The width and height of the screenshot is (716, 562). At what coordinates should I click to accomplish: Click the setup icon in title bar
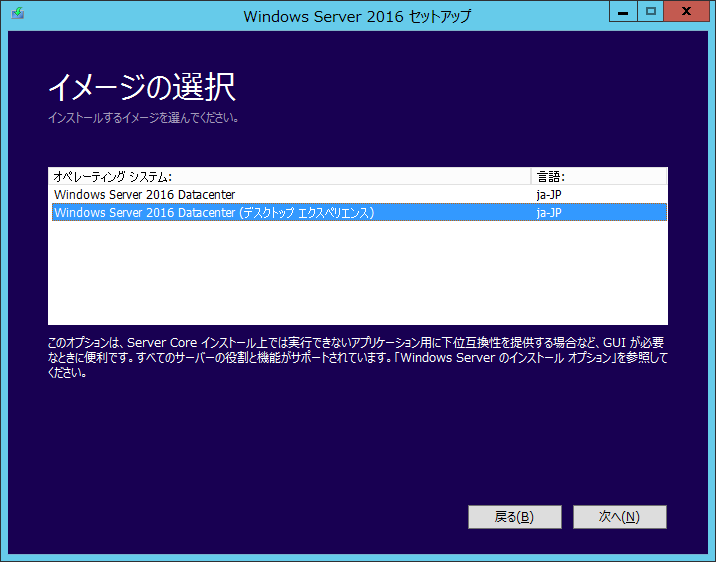point(18,13)
